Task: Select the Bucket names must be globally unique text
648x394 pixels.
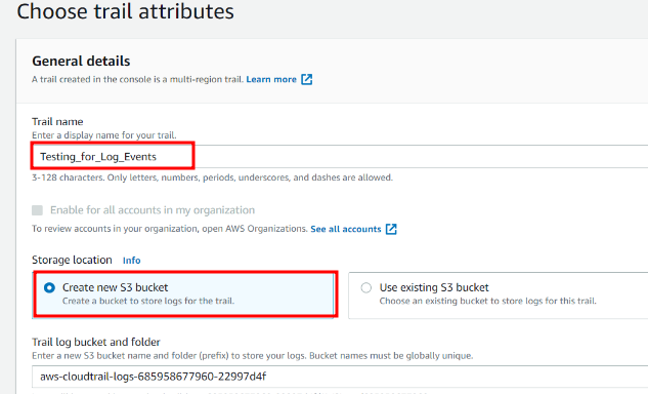Action: 391,356
